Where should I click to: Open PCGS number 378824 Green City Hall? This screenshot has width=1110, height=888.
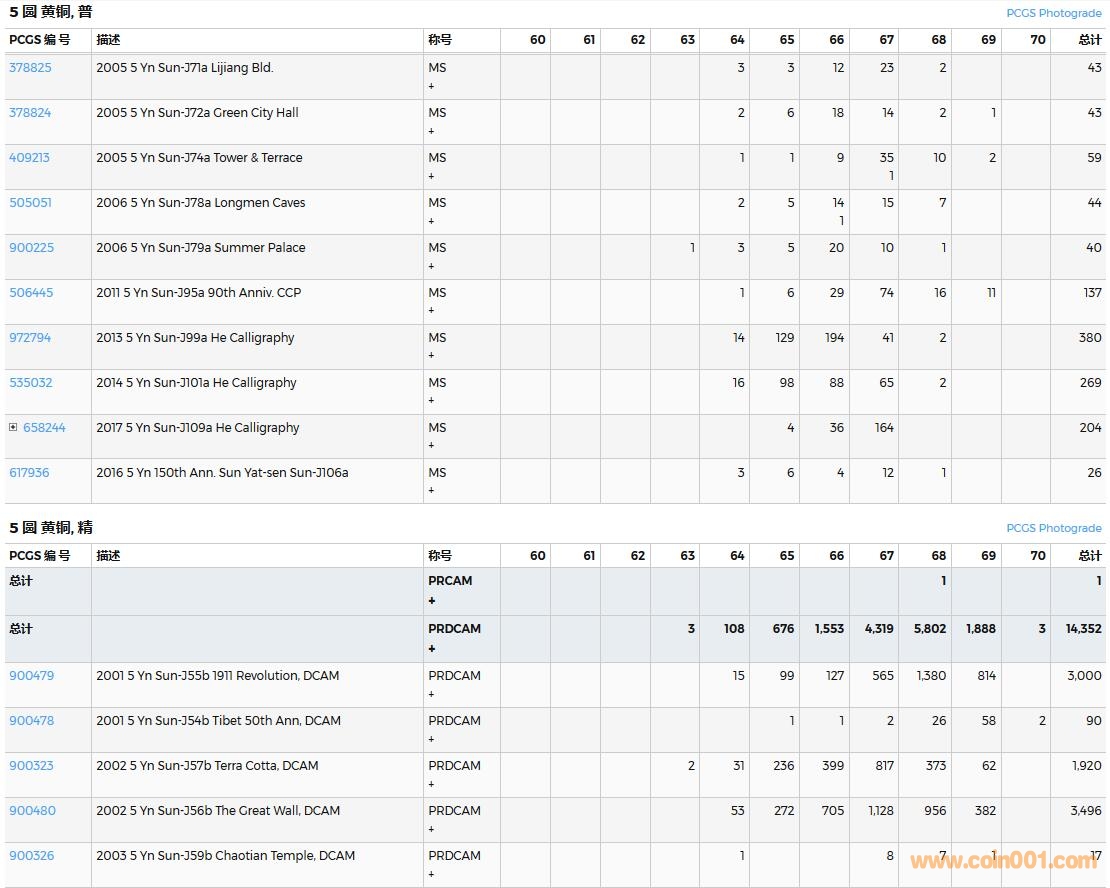tap(30, 113)
